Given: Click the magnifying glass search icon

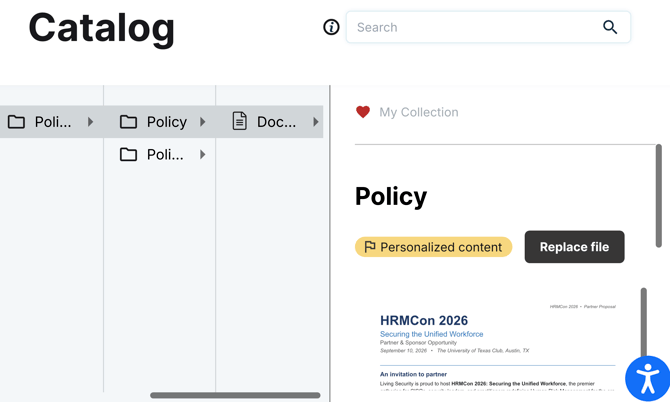Looking at the screenshot, I should (610, 27).
